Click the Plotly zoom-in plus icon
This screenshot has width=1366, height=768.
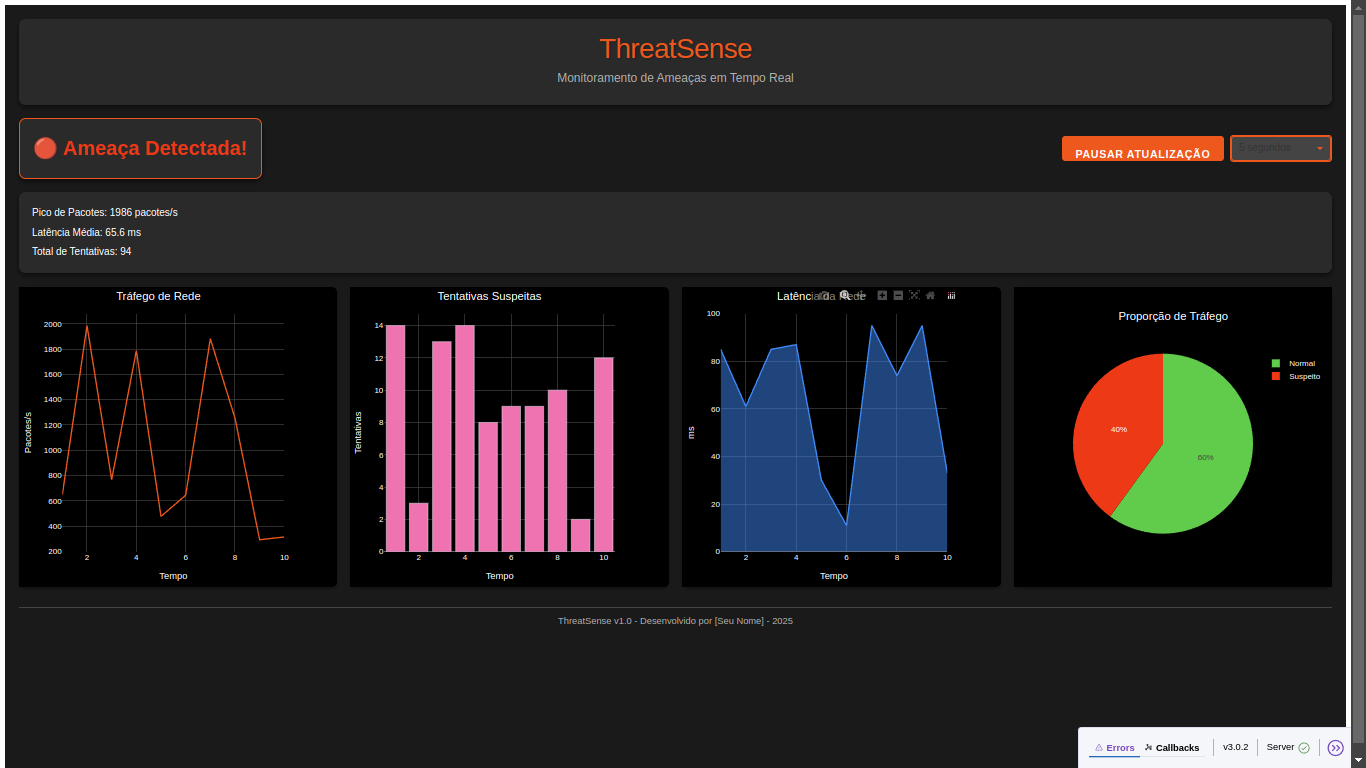pyautogui.click(x=882, y=295)
